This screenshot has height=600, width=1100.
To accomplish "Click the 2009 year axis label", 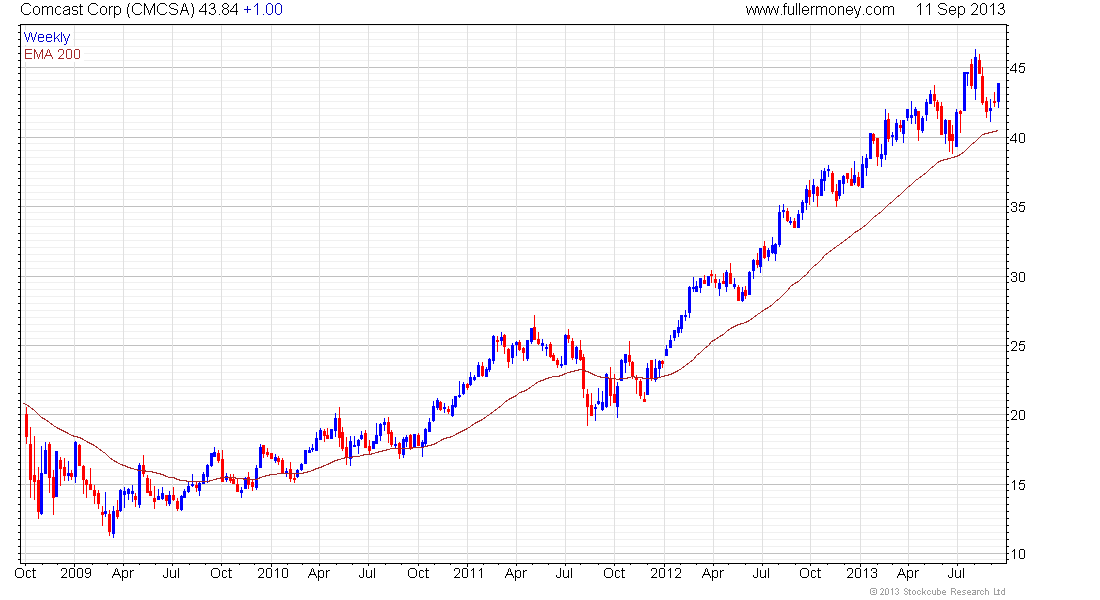I will pos(76,573).
